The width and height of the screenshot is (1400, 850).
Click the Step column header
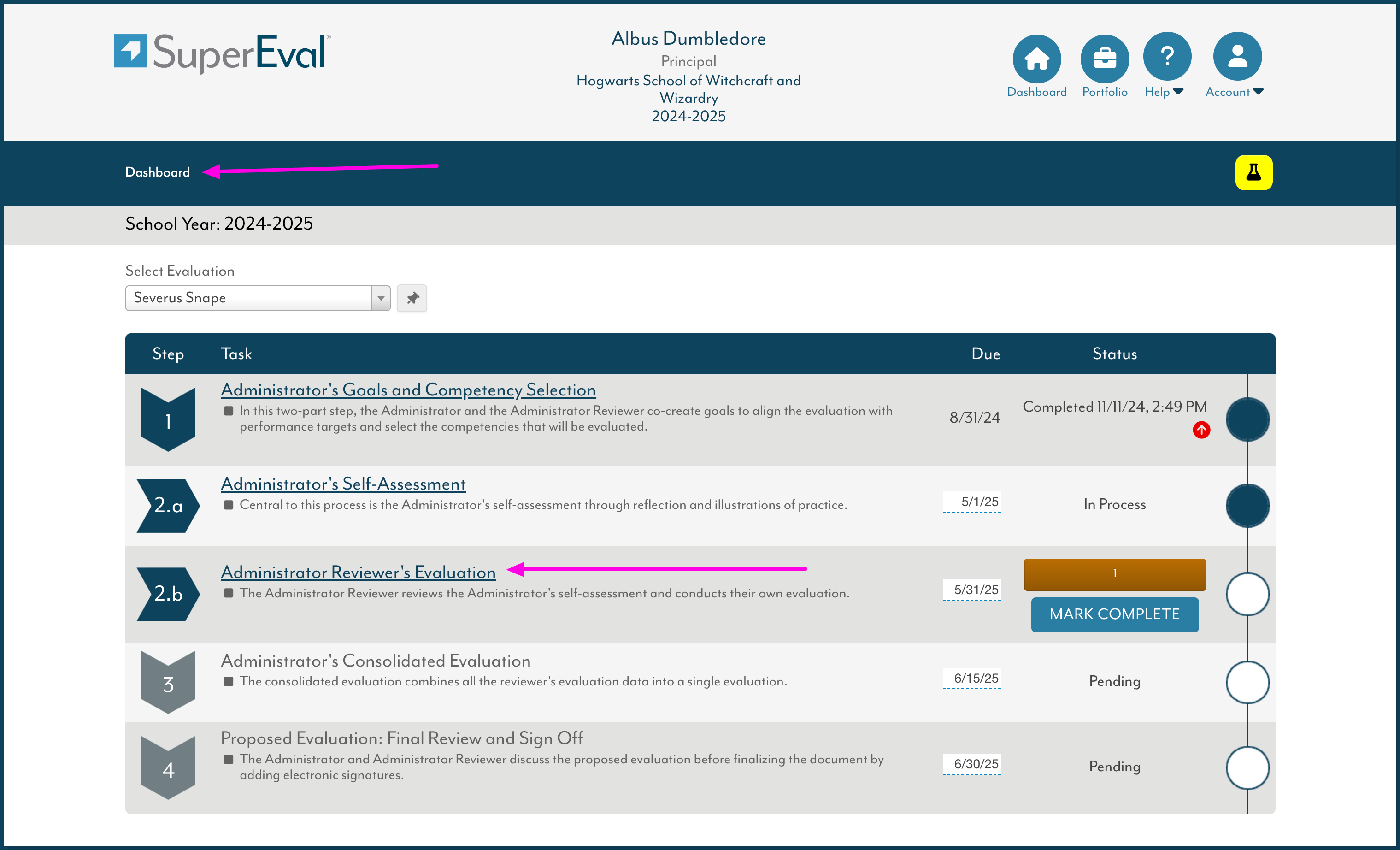(168, 354)
